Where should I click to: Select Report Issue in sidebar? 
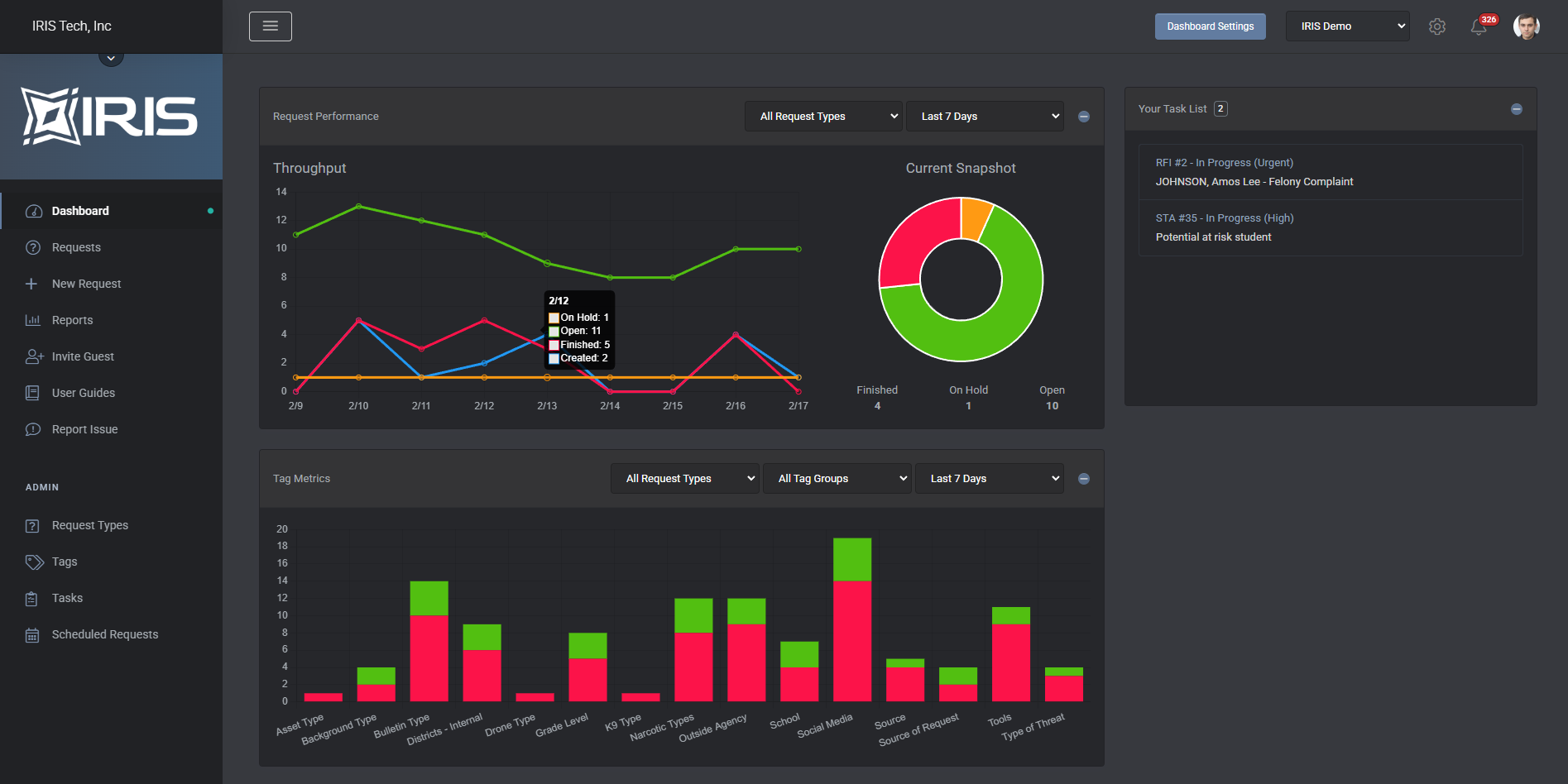click(x=84, y=429)
